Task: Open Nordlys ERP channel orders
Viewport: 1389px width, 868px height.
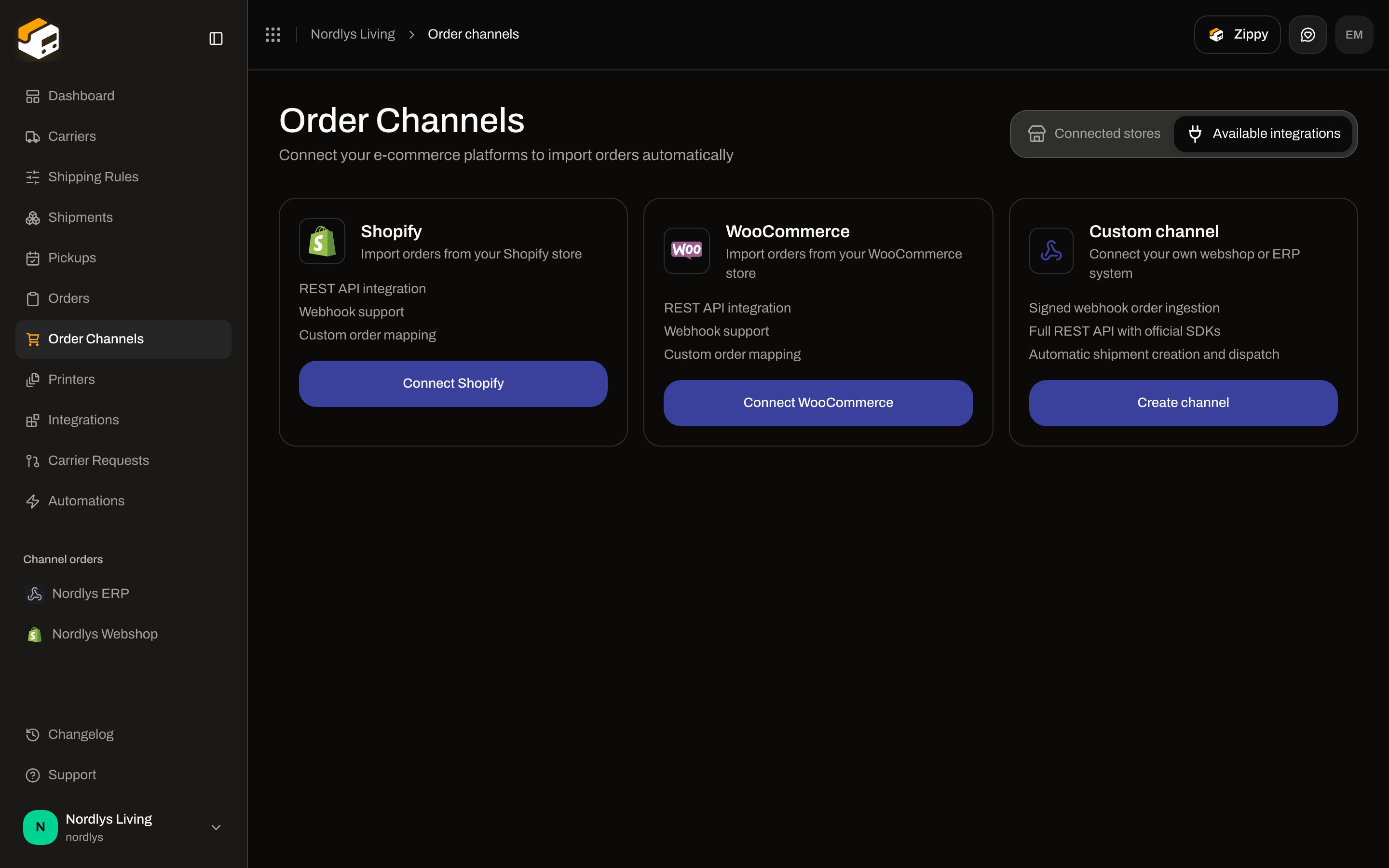Action: [123, 593]
